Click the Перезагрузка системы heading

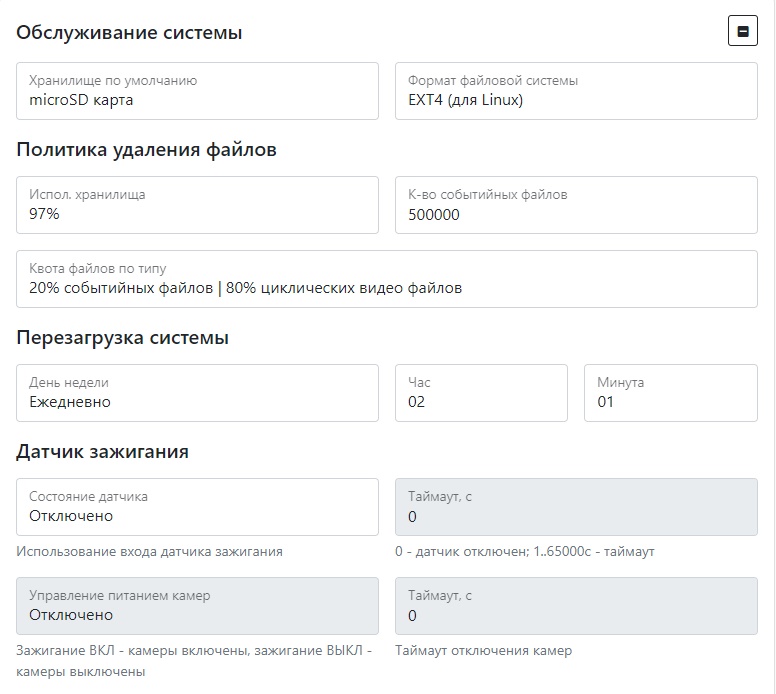point(122,338)
